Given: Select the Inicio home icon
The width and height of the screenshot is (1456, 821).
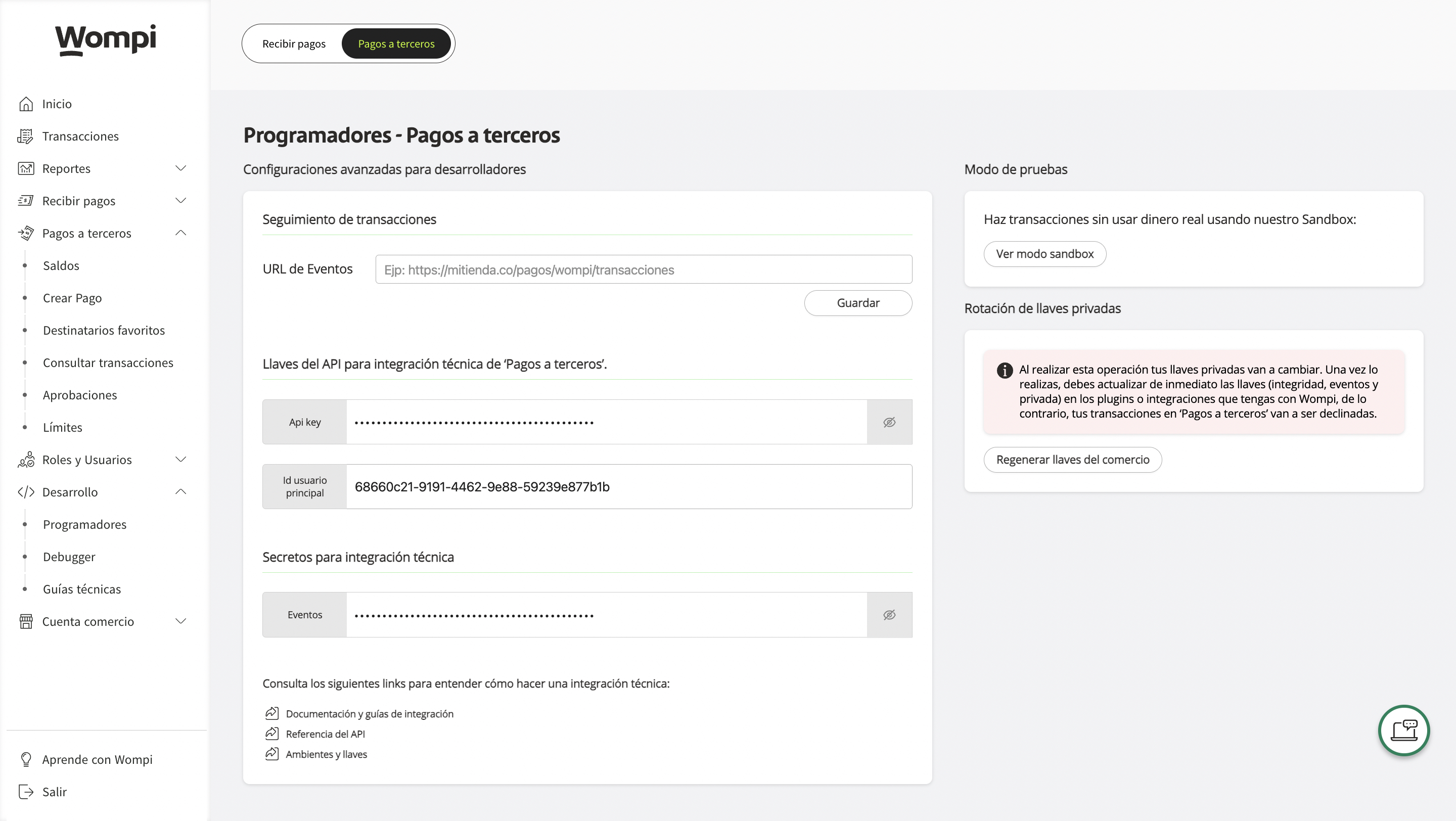Looking at the screenshot, I should [26, 104].
